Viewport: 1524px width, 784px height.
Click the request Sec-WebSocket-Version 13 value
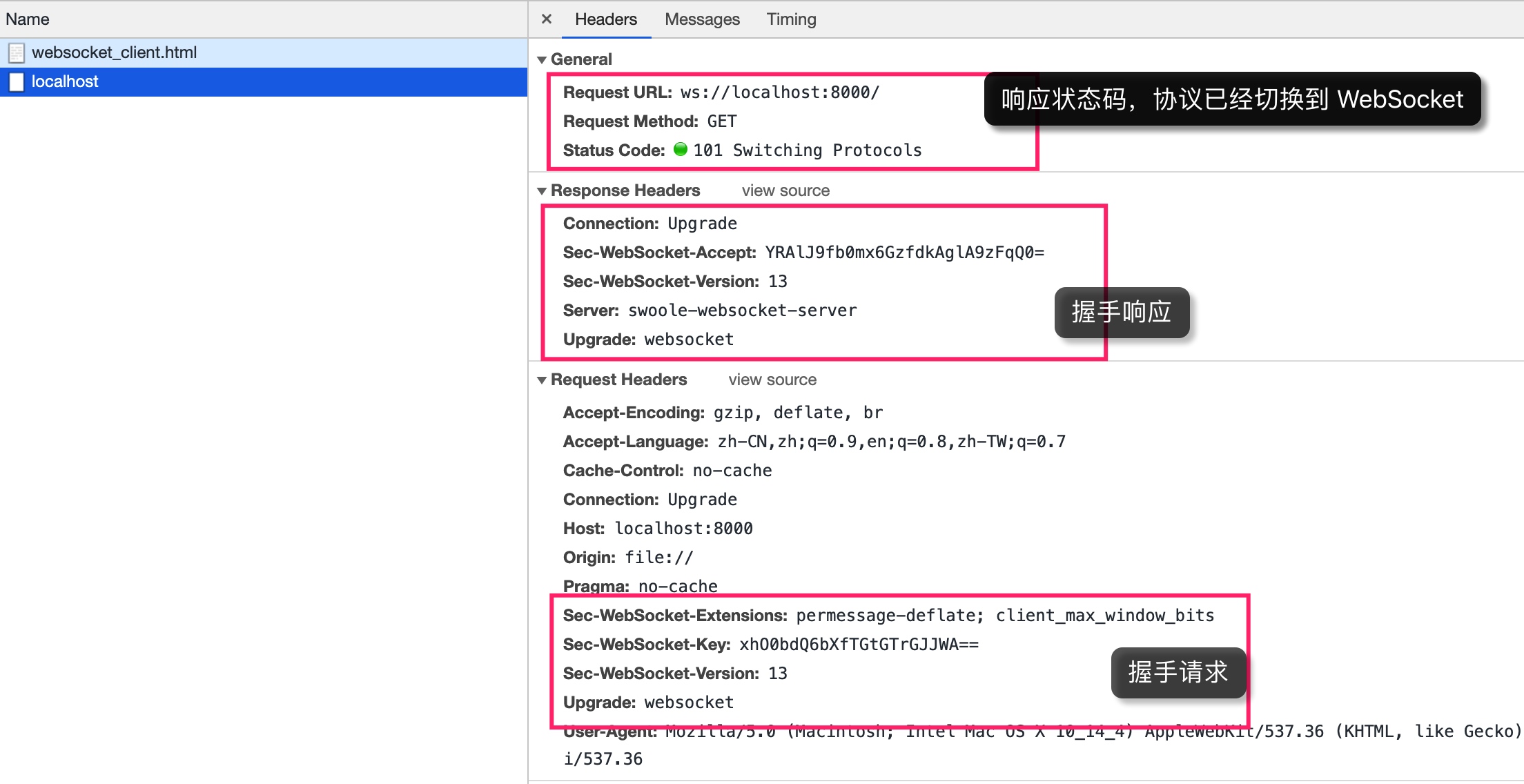tap(778, 674)
